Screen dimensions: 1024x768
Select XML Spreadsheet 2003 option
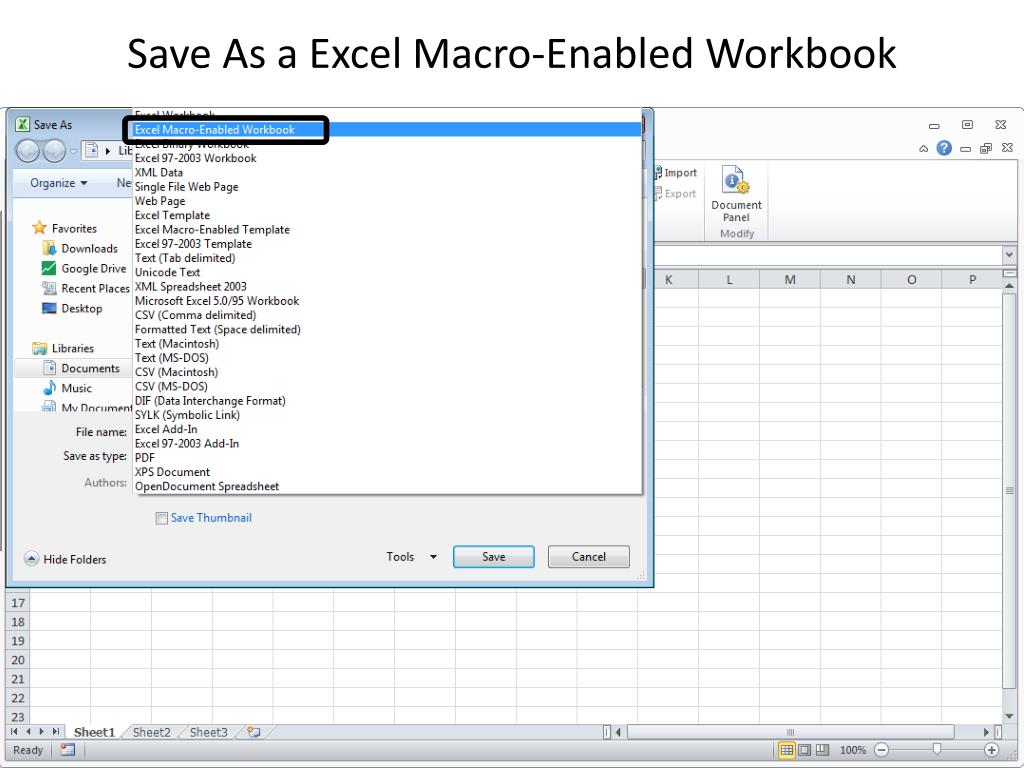click(x=387, y=287)
